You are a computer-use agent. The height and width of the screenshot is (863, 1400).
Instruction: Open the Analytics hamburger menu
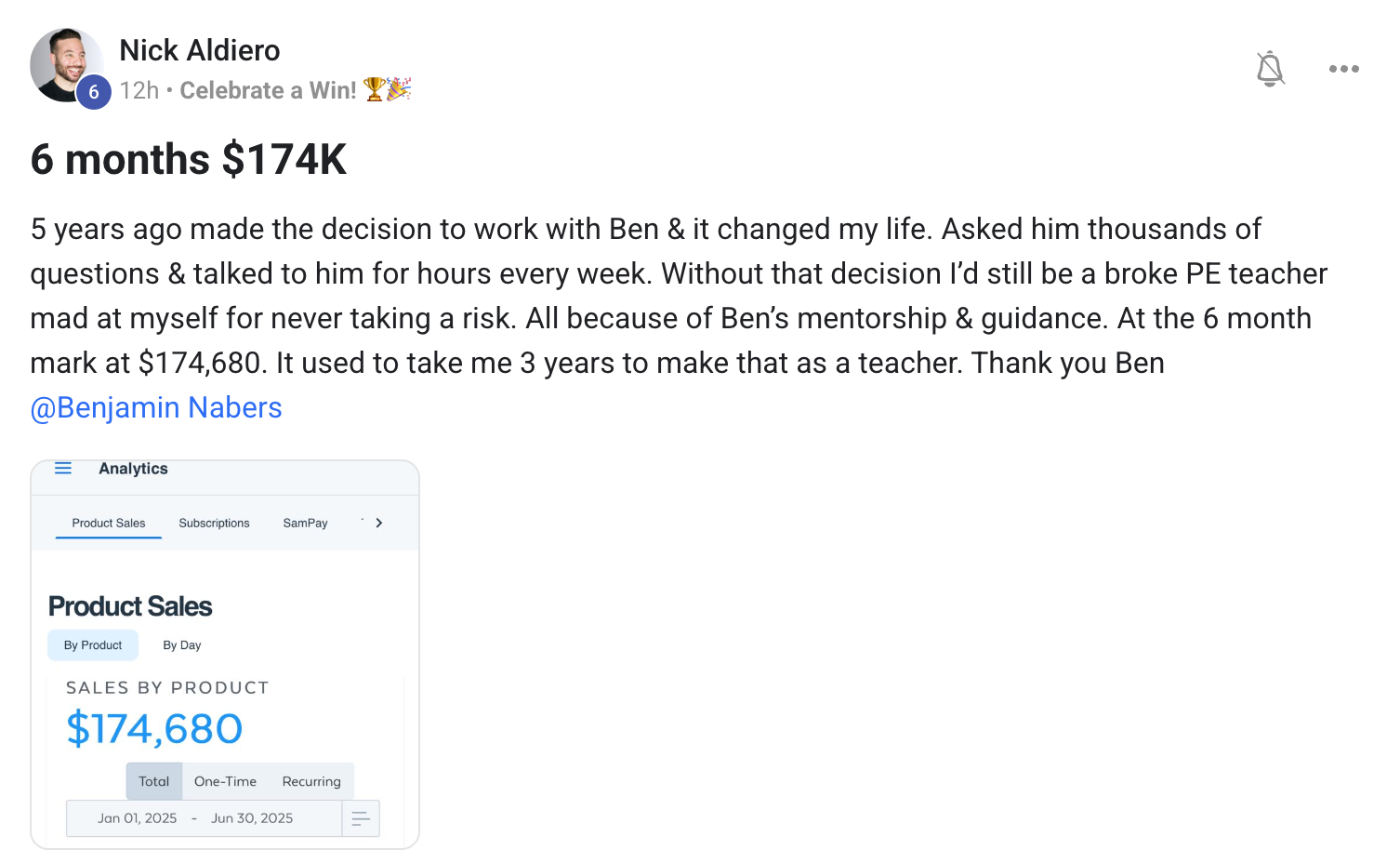63,469
